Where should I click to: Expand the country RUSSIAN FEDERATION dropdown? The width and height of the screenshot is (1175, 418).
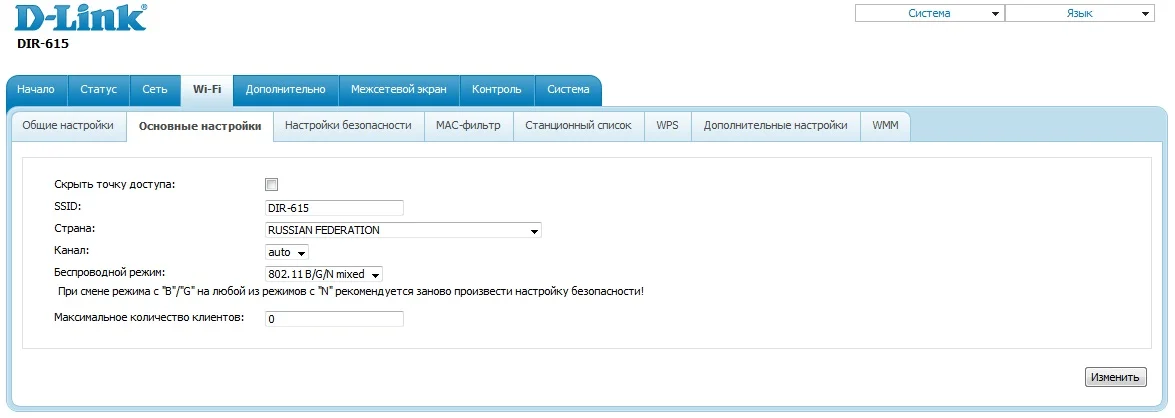[402, 230]
